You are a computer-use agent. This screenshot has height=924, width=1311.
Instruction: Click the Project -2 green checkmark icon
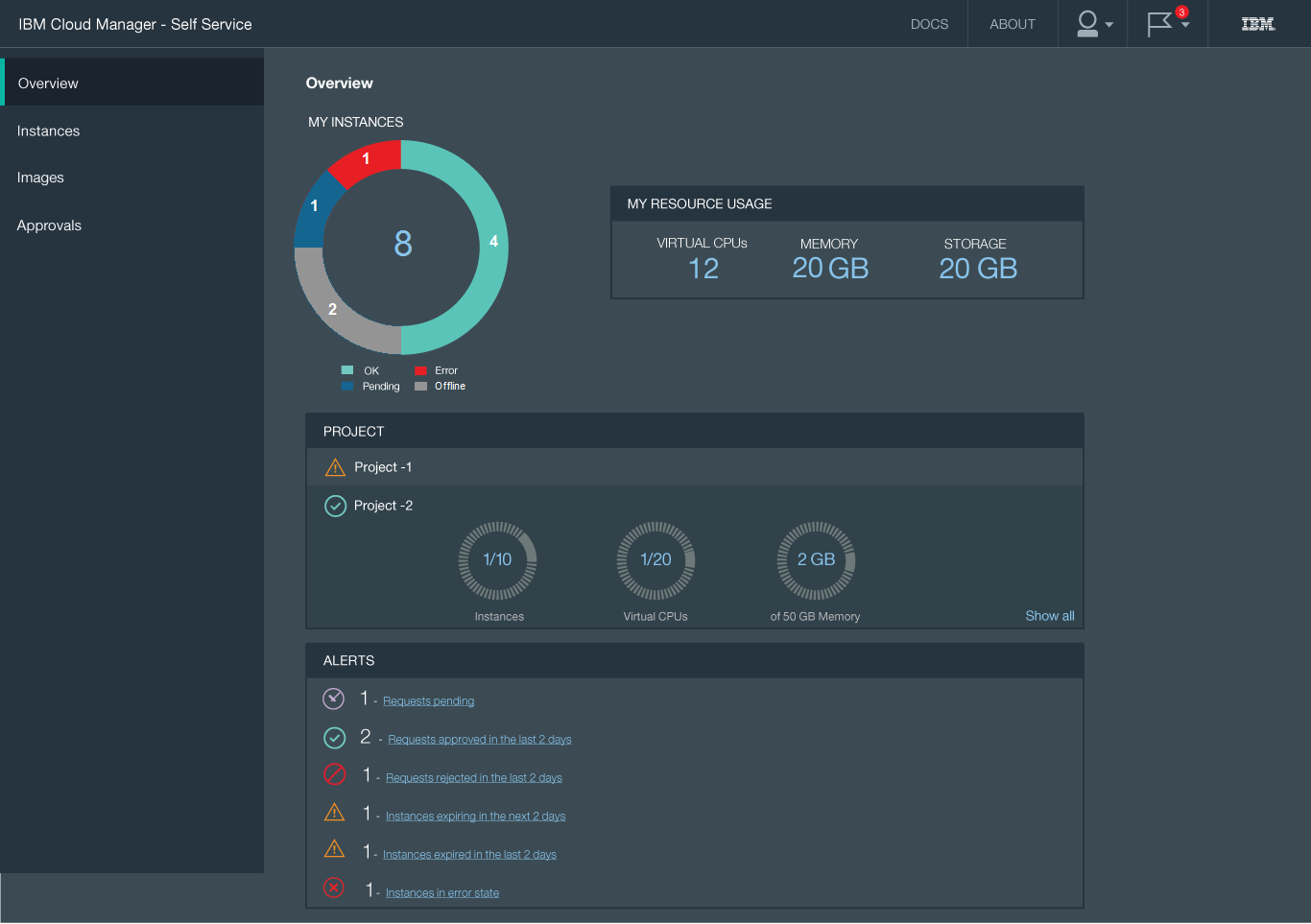335,506
